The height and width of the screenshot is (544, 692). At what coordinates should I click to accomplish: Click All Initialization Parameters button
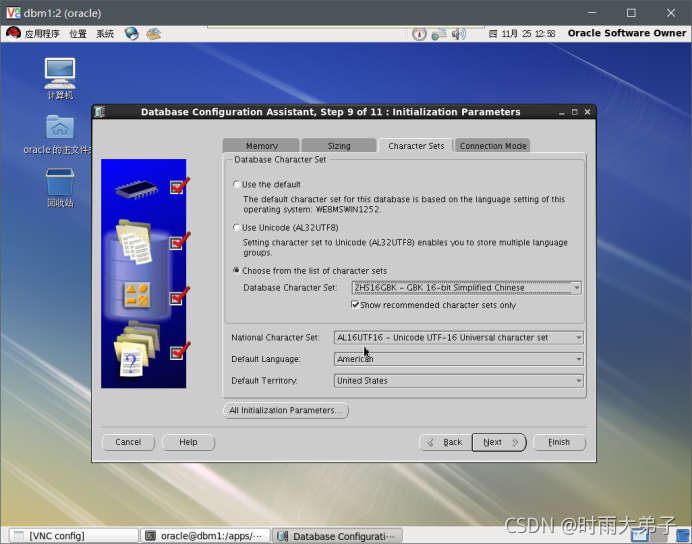pyautogui.click(x=286, y=410)
